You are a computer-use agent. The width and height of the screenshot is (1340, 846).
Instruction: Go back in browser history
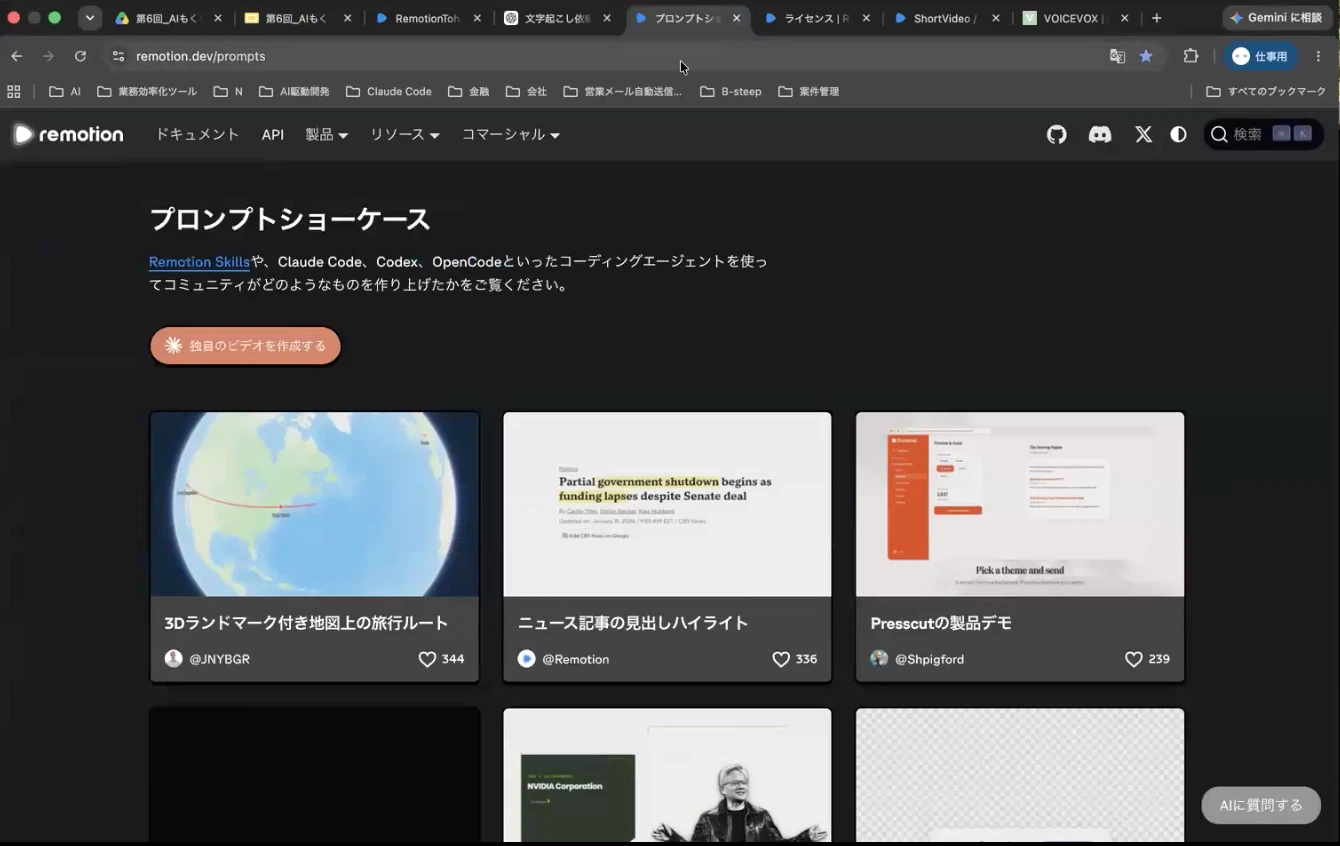(17, 56)
